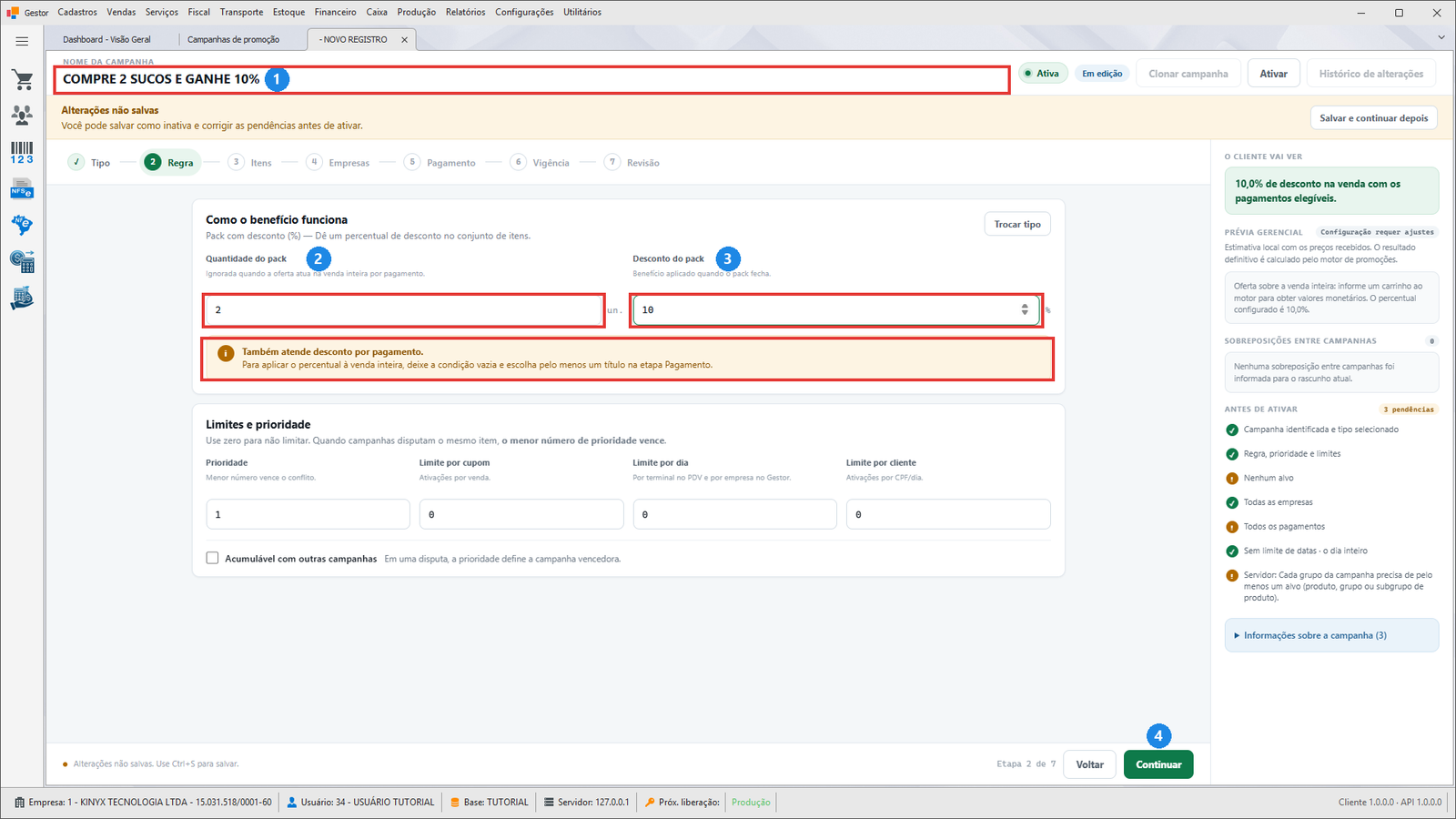This screenshot has height=819, width=1456.
Task: Go to step 5 Pagamento
Action: point(440,162)
